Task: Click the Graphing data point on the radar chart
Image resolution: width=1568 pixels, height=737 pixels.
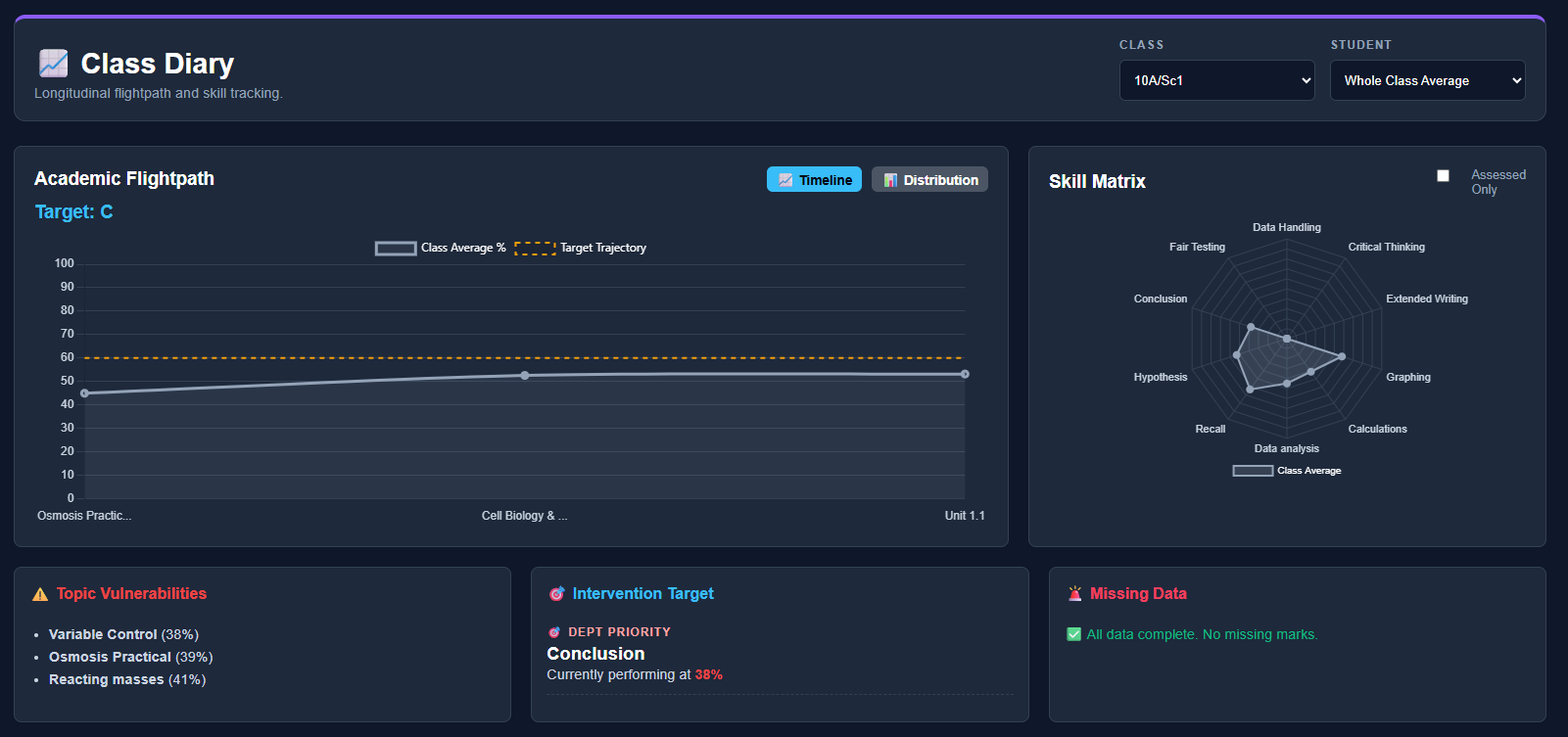Action: pos(1342,356)
